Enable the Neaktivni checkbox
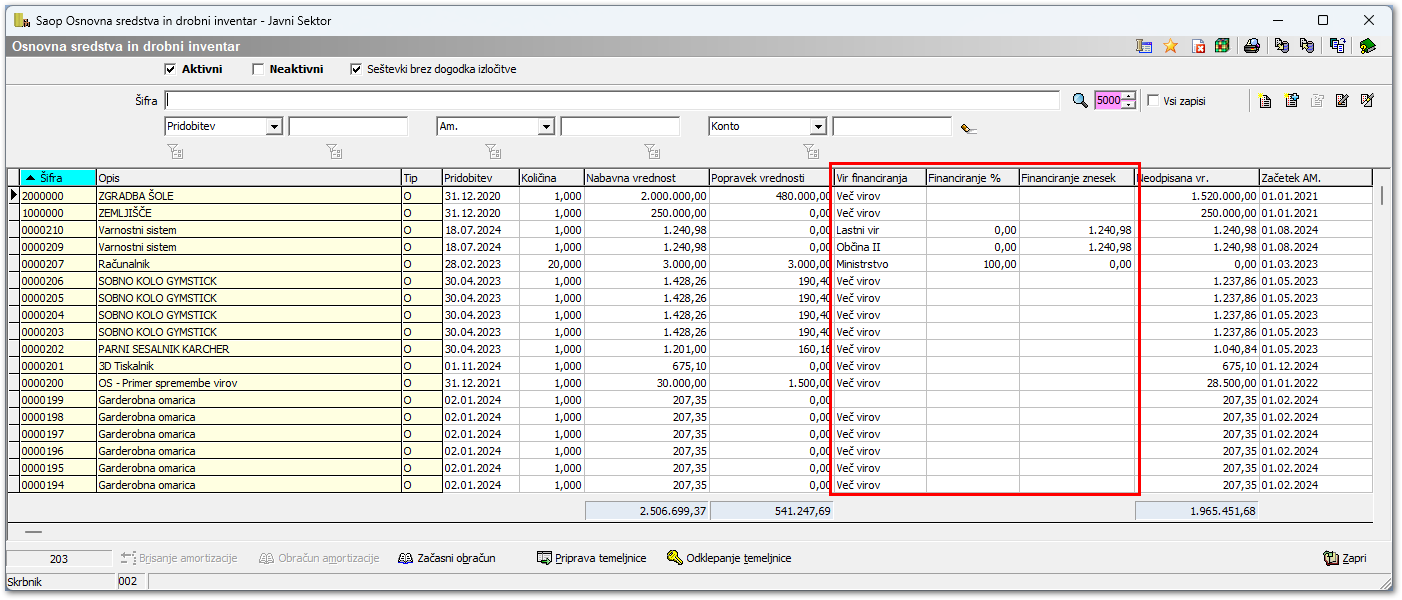1402x600 pixels. click(x=258, y=69)
